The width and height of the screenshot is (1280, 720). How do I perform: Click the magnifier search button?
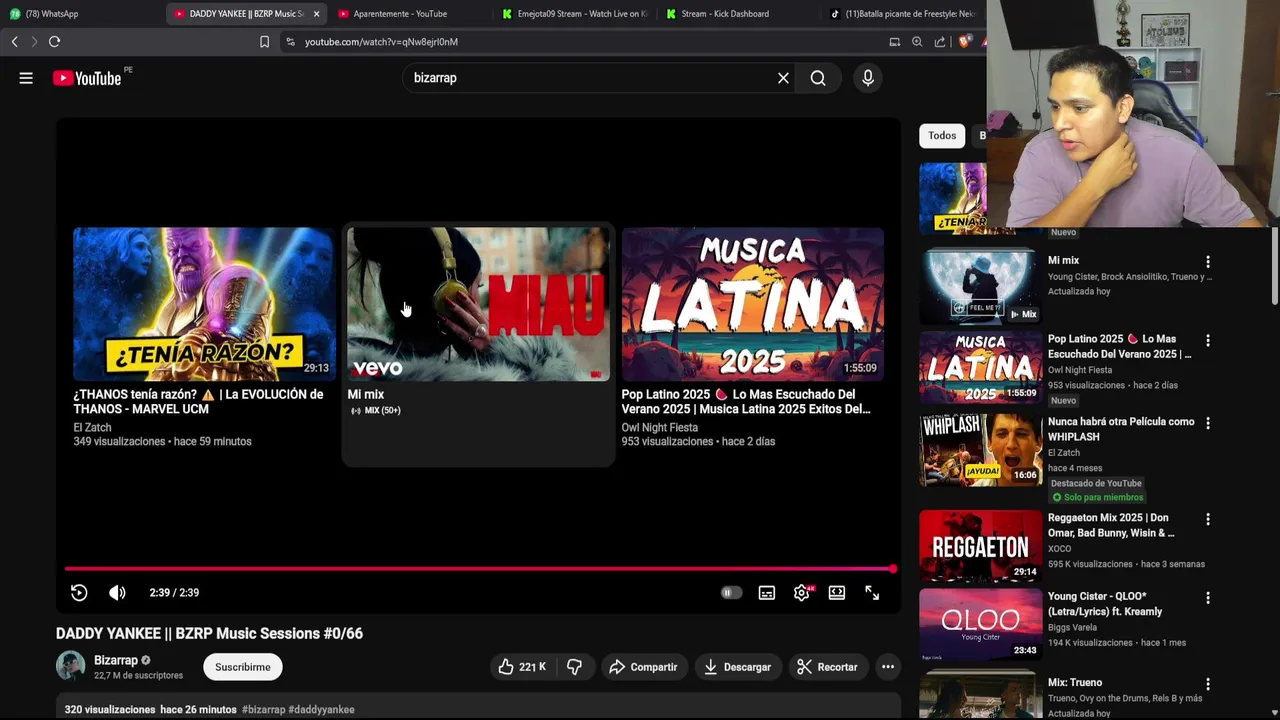pos(818,78)
